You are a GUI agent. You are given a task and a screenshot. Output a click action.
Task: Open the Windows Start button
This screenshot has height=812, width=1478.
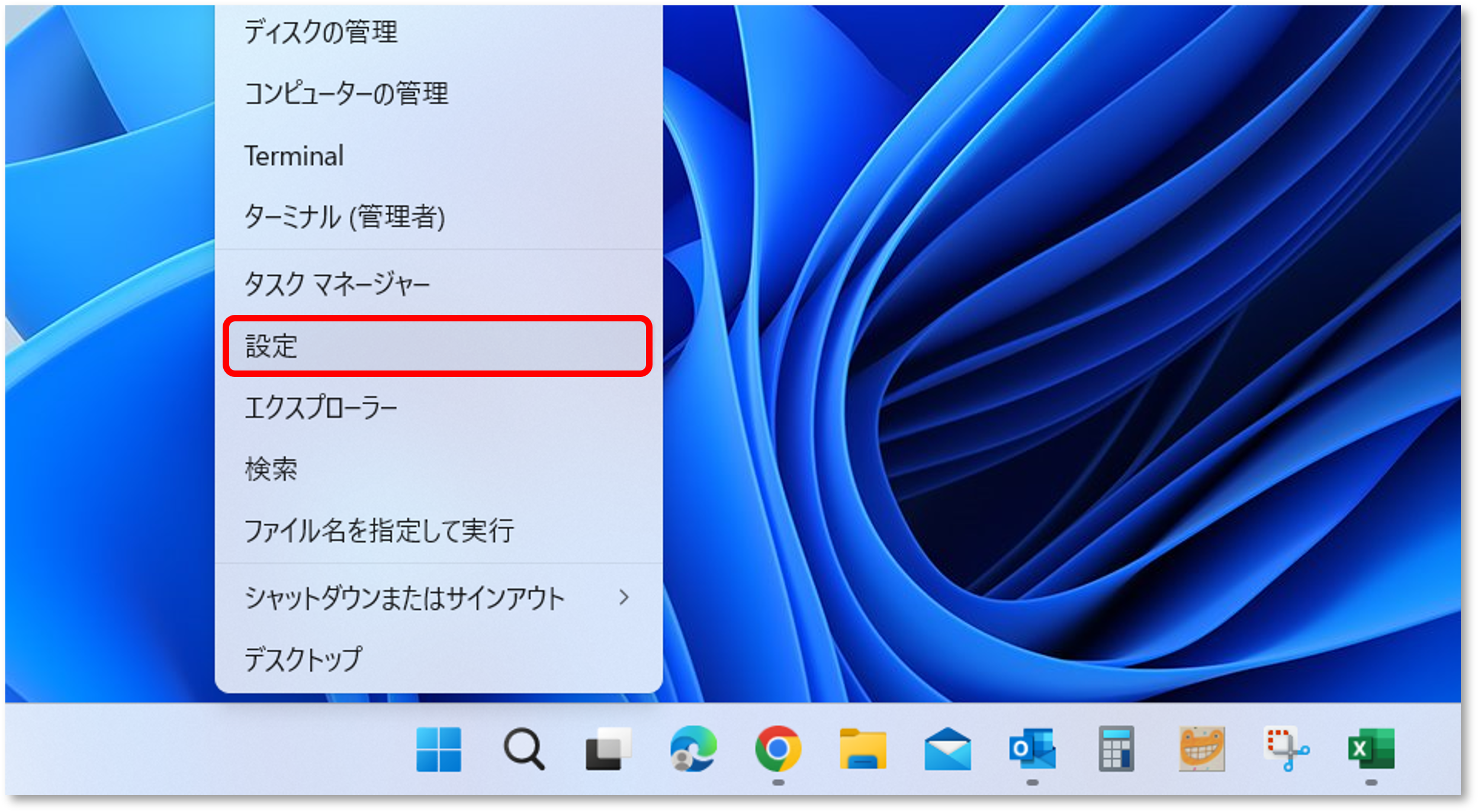(438, 749)
